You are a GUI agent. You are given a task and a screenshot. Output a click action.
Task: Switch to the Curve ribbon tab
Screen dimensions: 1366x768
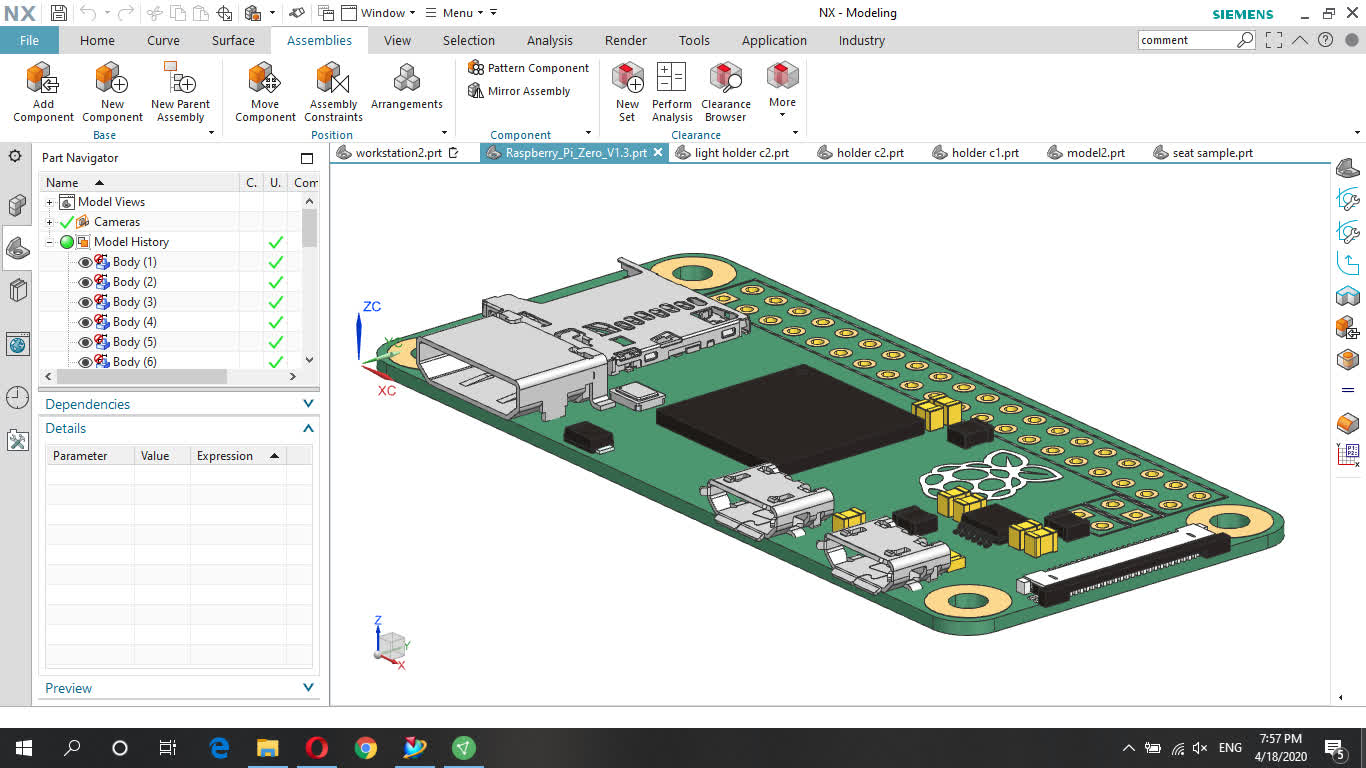(x=163, y=40)
